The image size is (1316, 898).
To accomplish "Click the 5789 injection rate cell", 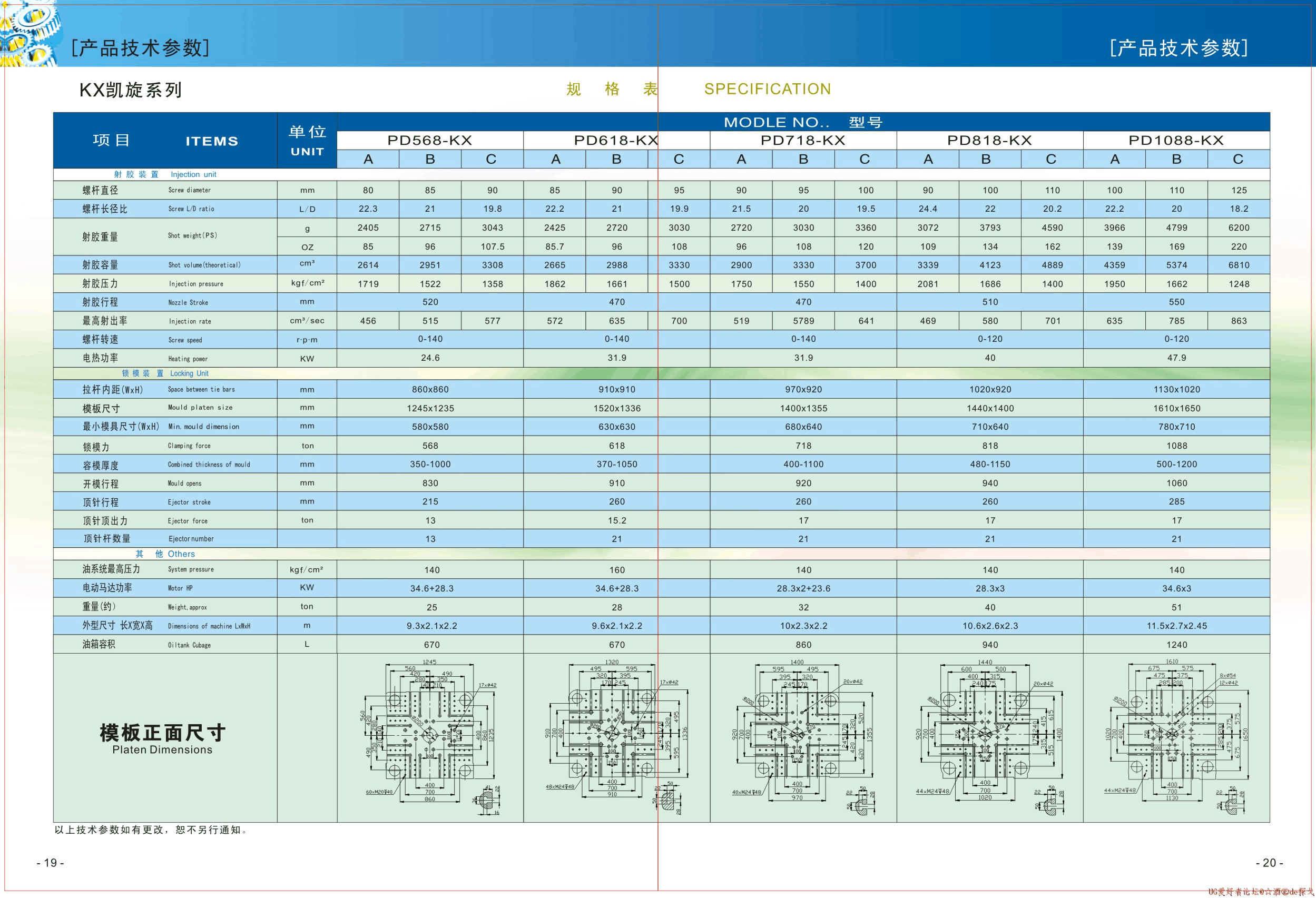I will (803, 321).
